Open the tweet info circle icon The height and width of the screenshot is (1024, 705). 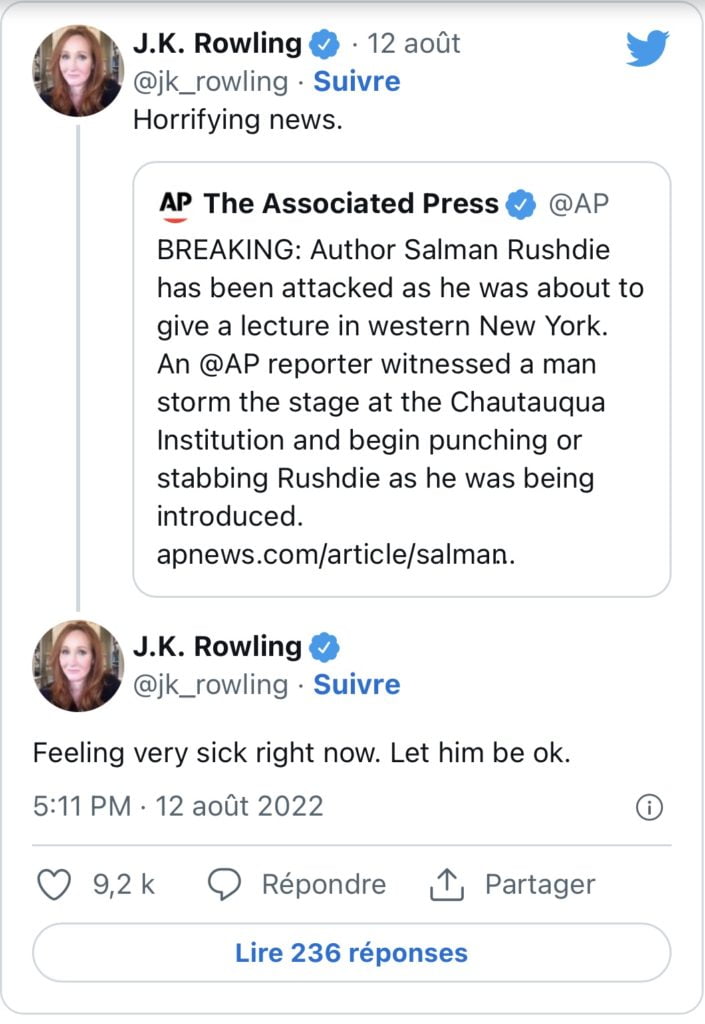649,808
